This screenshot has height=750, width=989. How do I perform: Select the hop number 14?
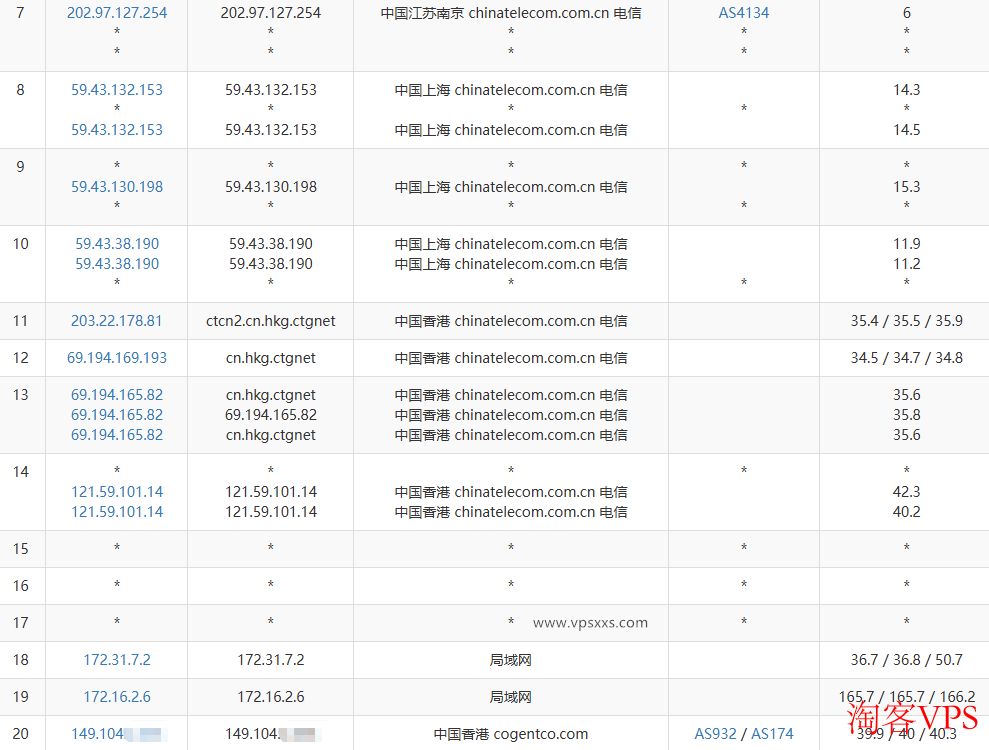click(x=20, y=472)
